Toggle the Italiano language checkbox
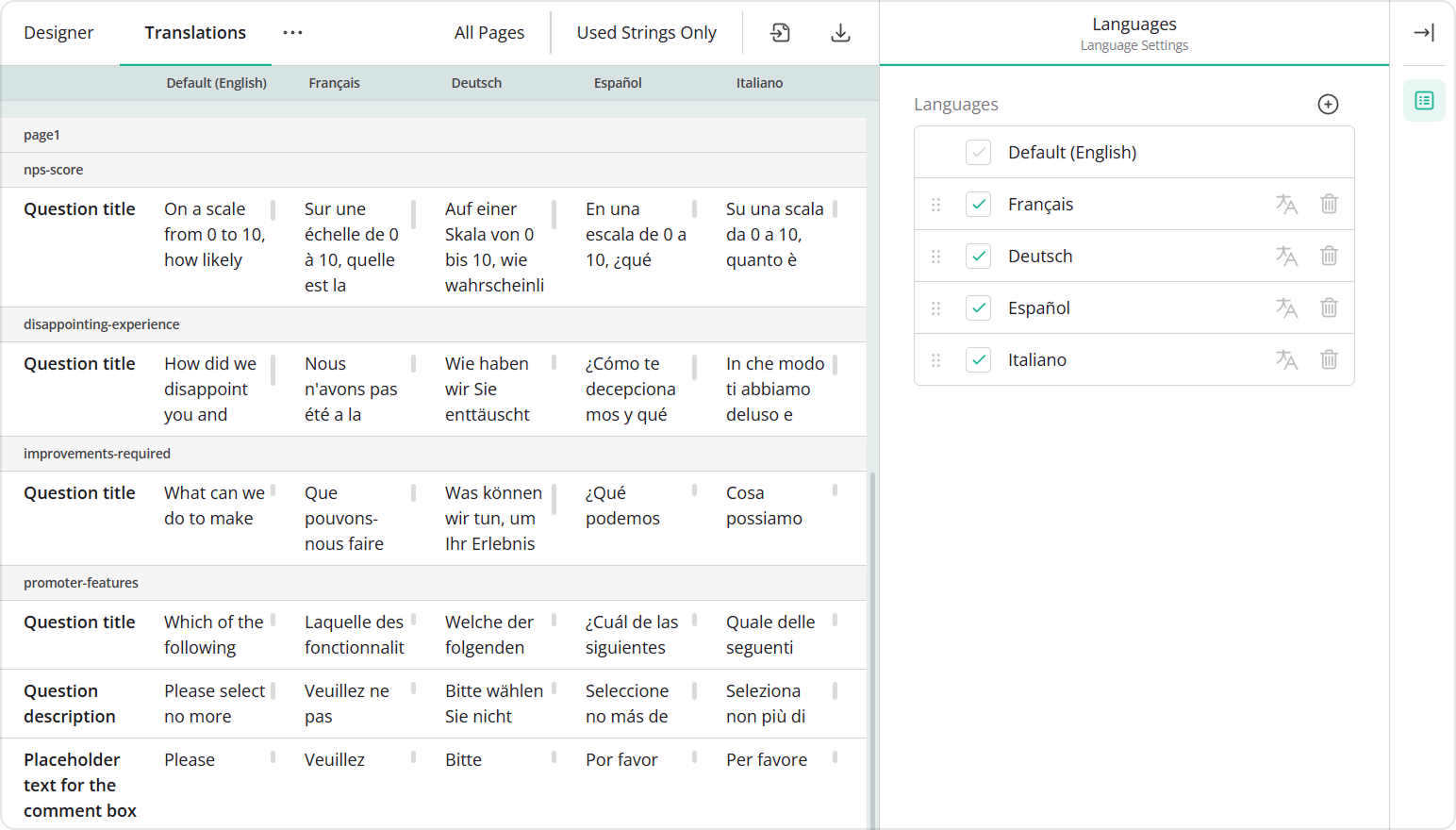1456x830 pixels. coord(978,359)
